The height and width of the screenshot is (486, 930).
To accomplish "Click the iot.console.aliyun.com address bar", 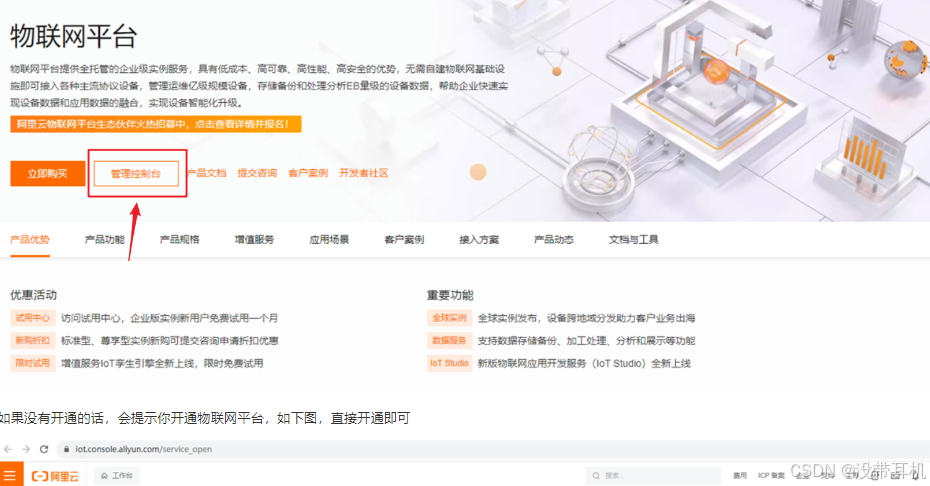I will 492,449.
